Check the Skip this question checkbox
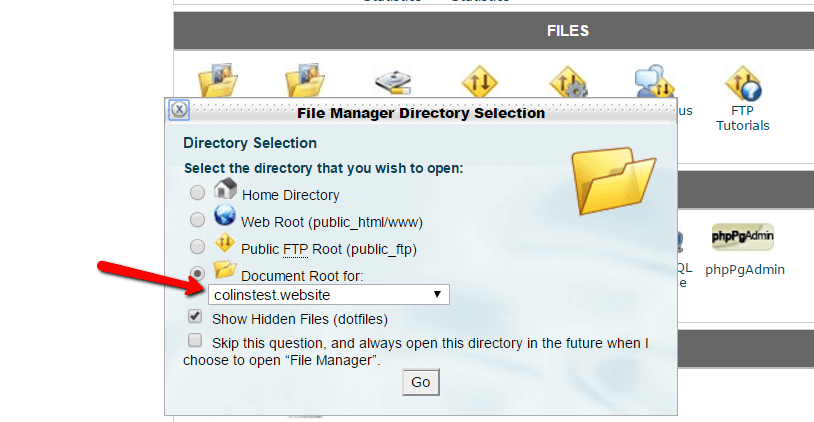 [195, 340]
